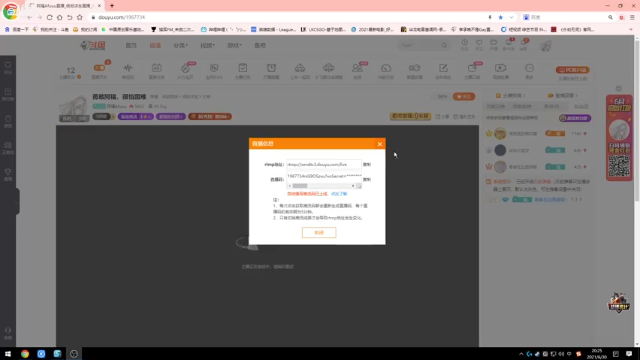Click the purple super fan badge button
Screen dimensions: 640x360
tap(575, 118)
